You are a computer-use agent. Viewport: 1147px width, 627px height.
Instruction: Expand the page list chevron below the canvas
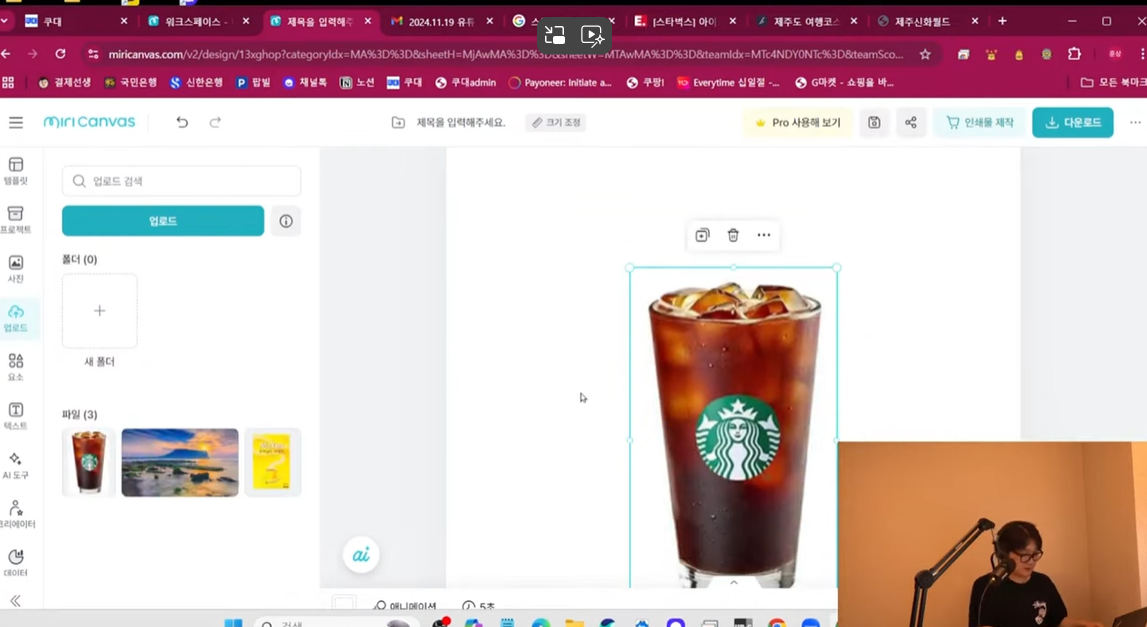click(x=734, y=582)
